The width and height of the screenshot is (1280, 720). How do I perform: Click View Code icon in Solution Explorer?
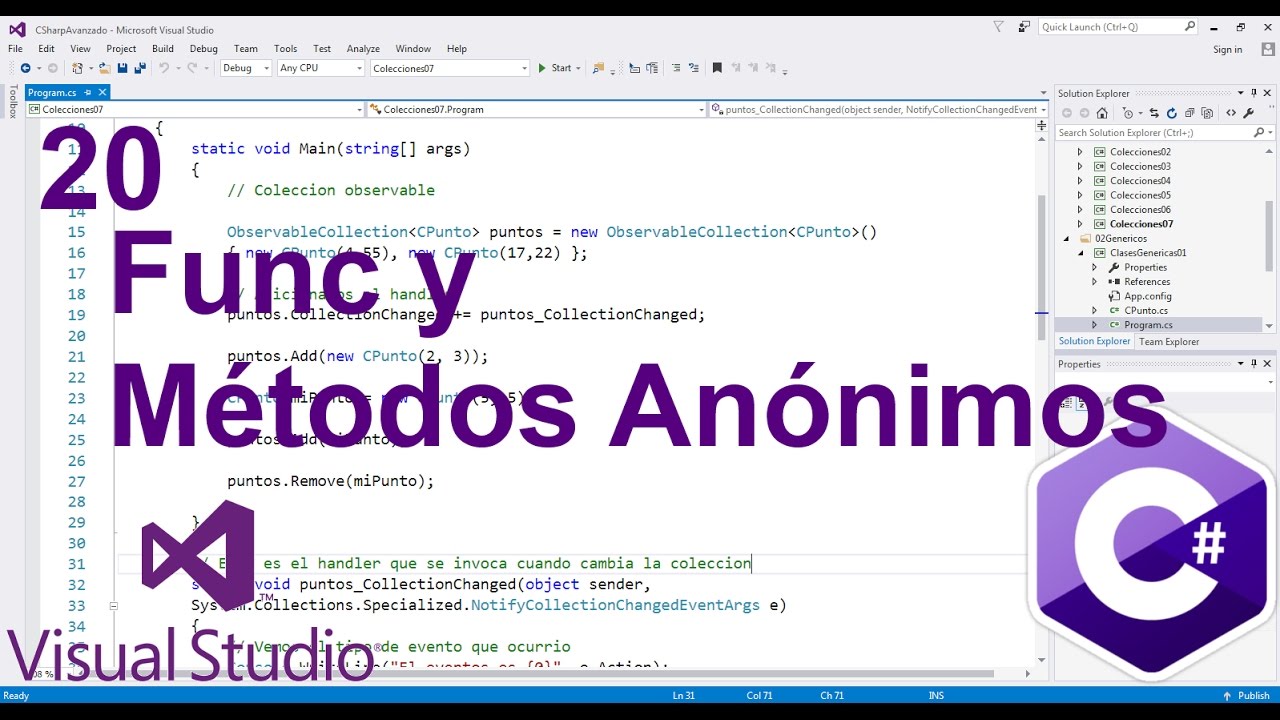coord(1231,113)
